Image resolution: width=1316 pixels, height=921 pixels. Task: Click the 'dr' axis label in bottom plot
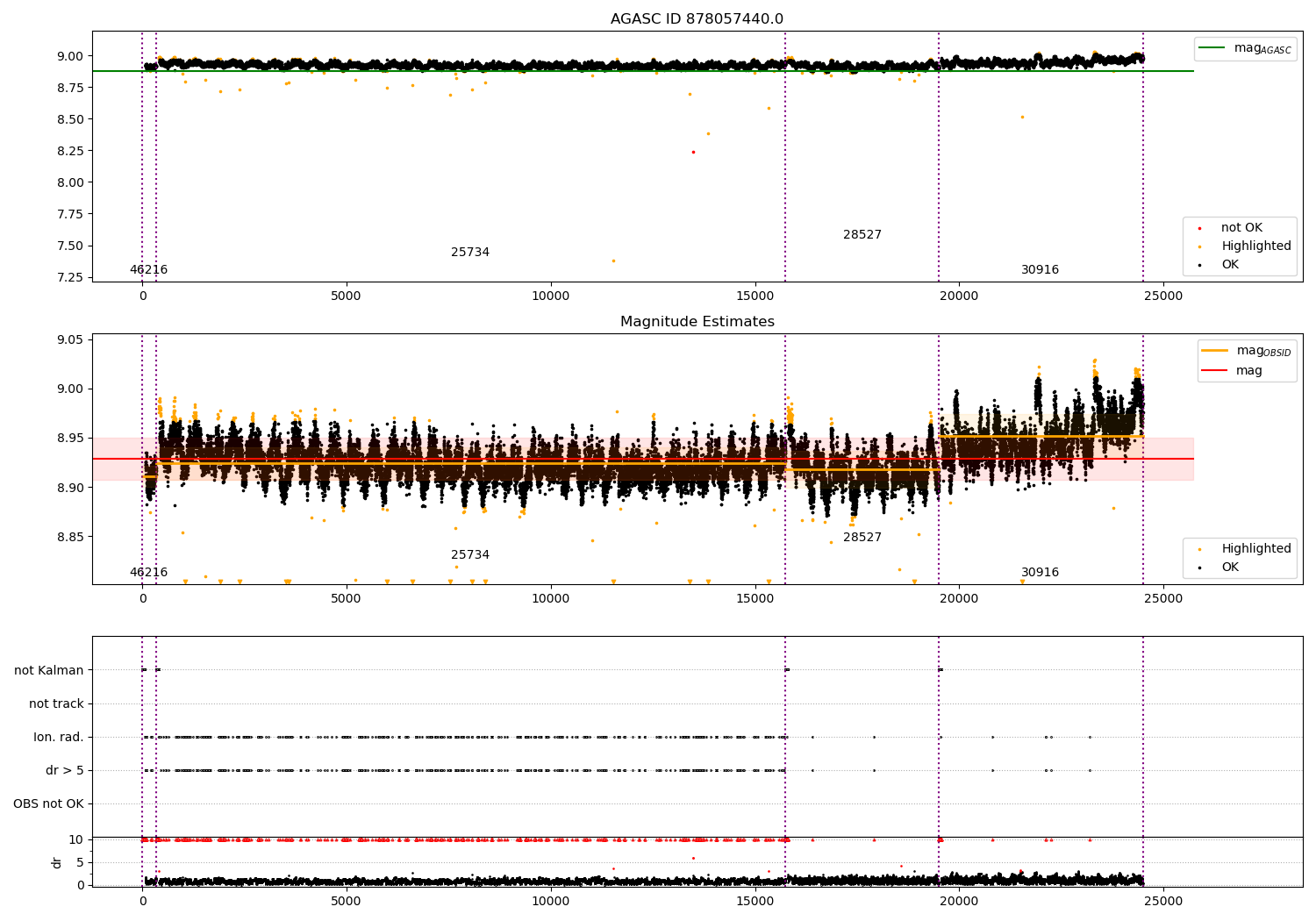pos(57,862)
